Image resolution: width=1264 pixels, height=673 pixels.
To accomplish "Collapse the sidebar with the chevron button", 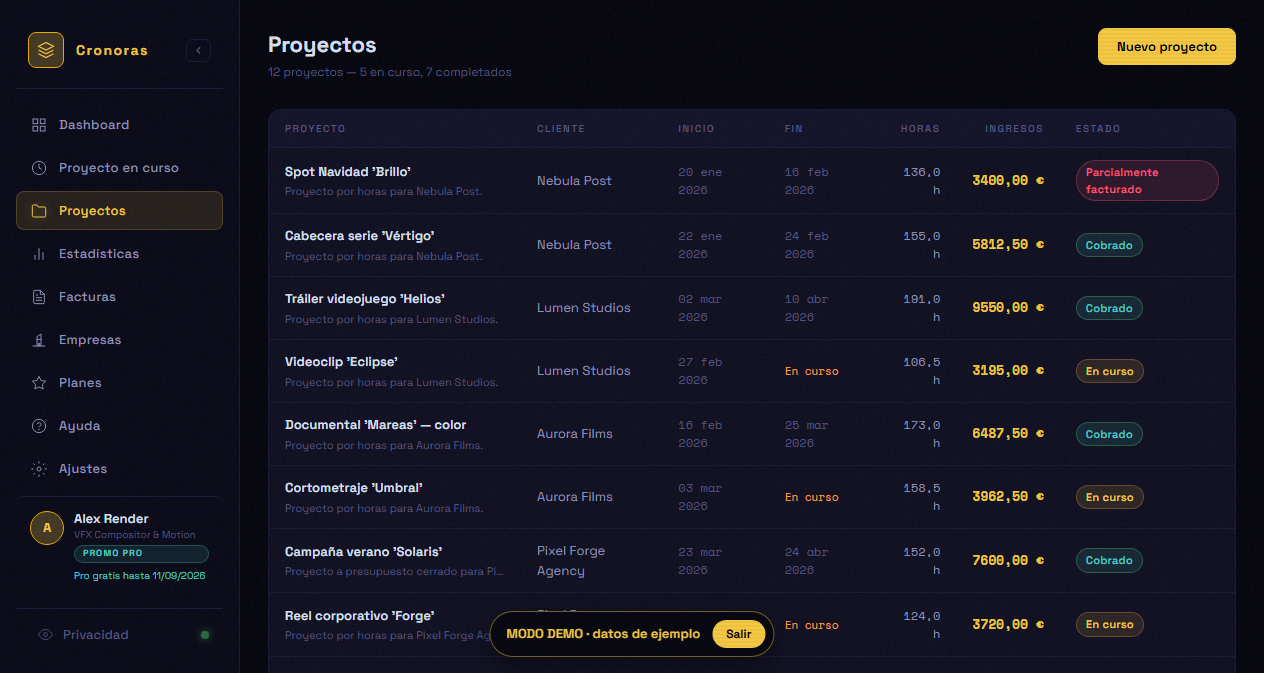I will click(x=198, y=50).
